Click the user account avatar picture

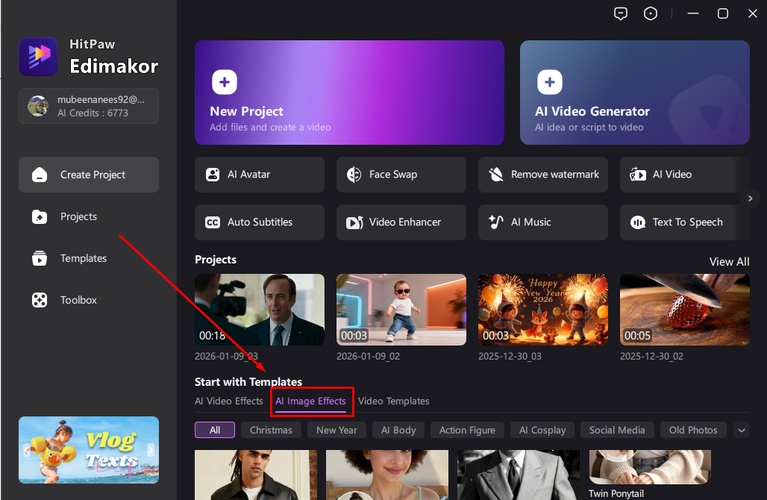pyautogui.click(x=38, y=106)
